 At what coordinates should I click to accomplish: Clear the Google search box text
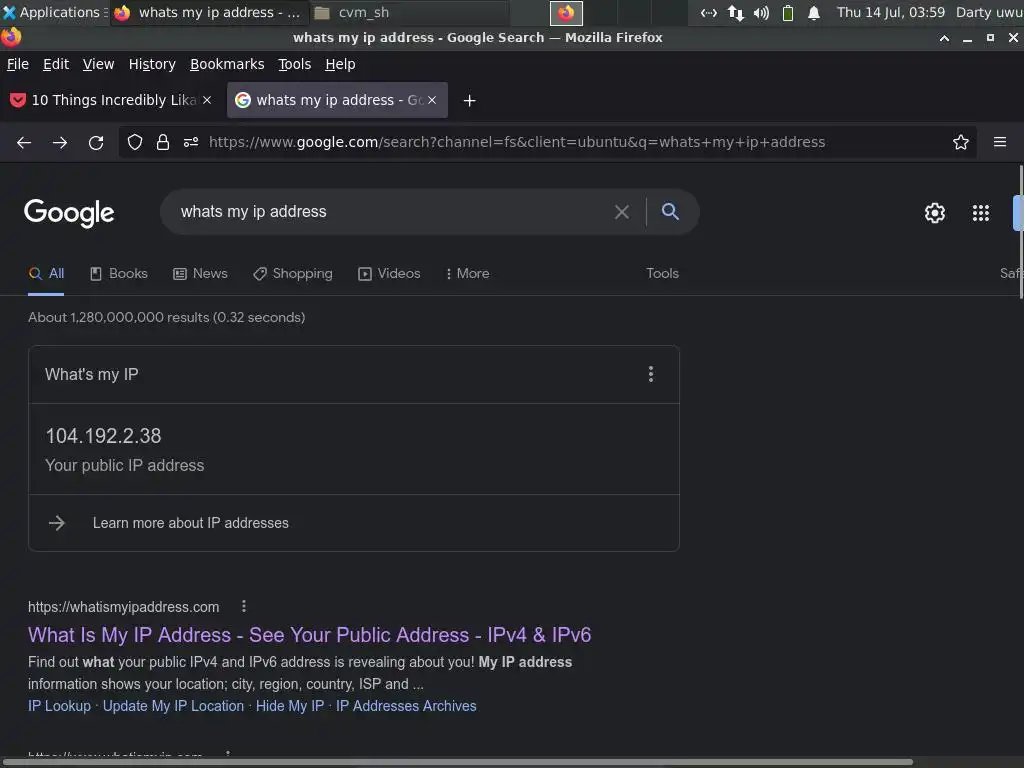(622, 212)
